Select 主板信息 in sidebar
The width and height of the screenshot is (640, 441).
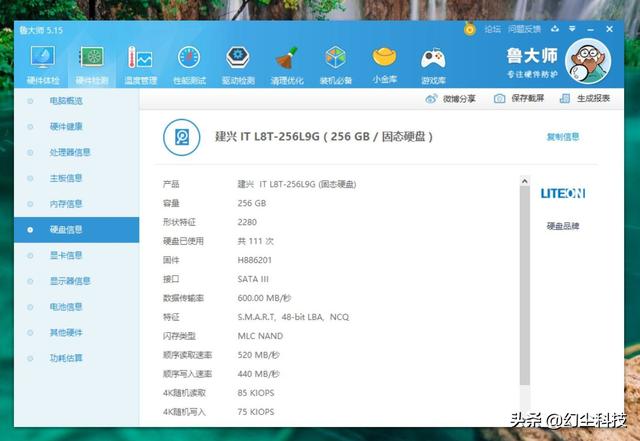click(x=76, y=178)
